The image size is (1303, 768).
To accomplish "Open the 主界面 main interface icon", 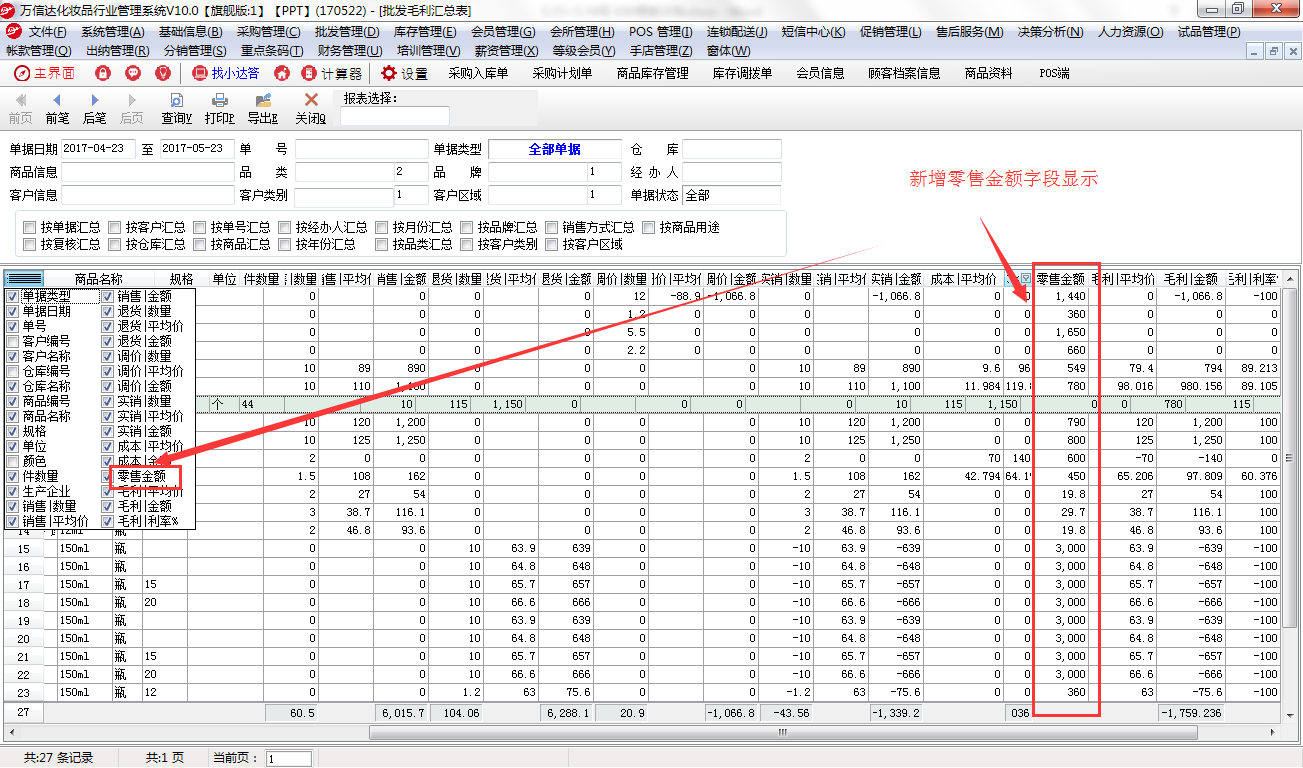I will click(45, 73).
